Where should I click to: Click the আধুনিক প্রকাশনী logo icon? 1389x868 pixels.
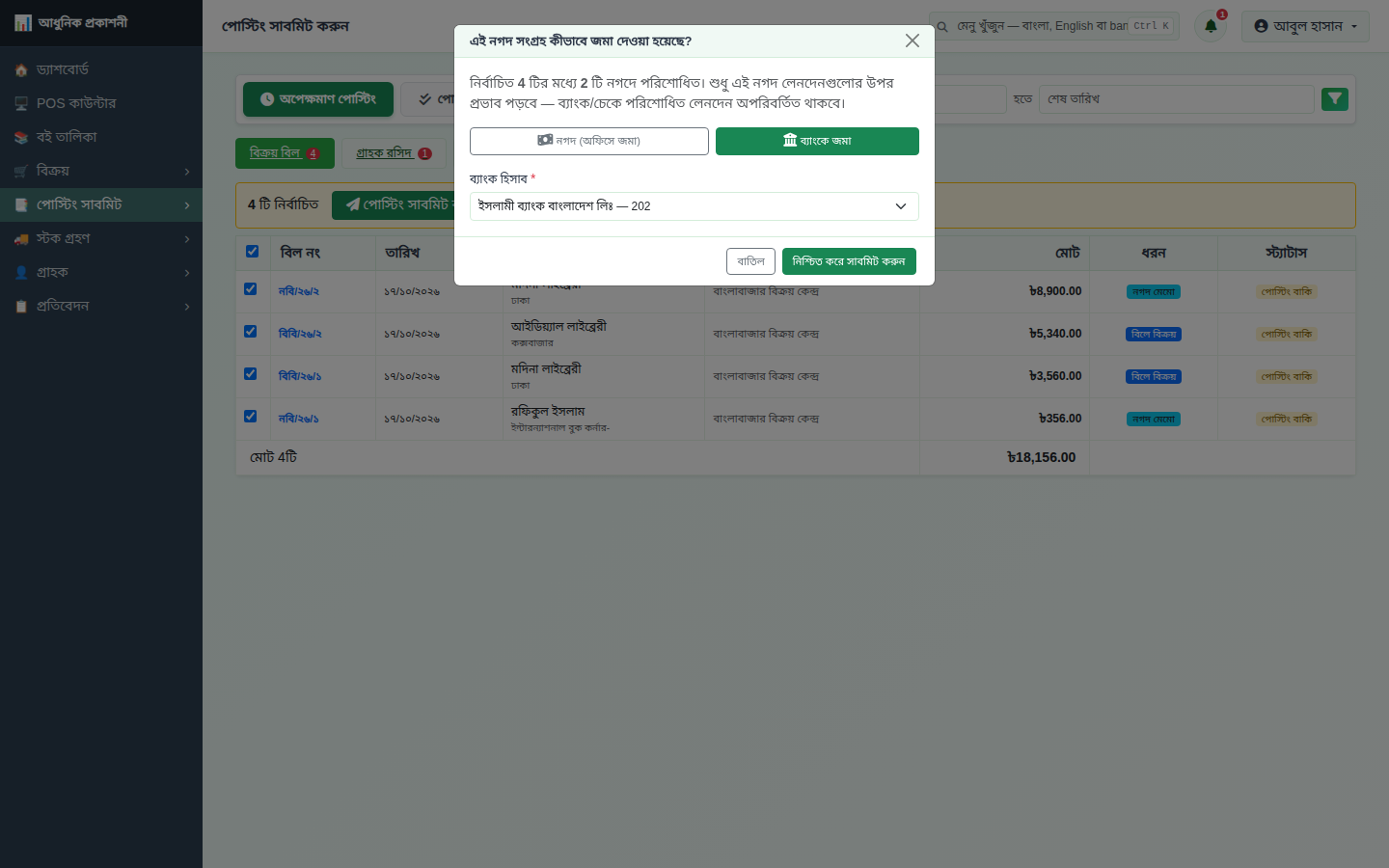[x=23, y=23]
